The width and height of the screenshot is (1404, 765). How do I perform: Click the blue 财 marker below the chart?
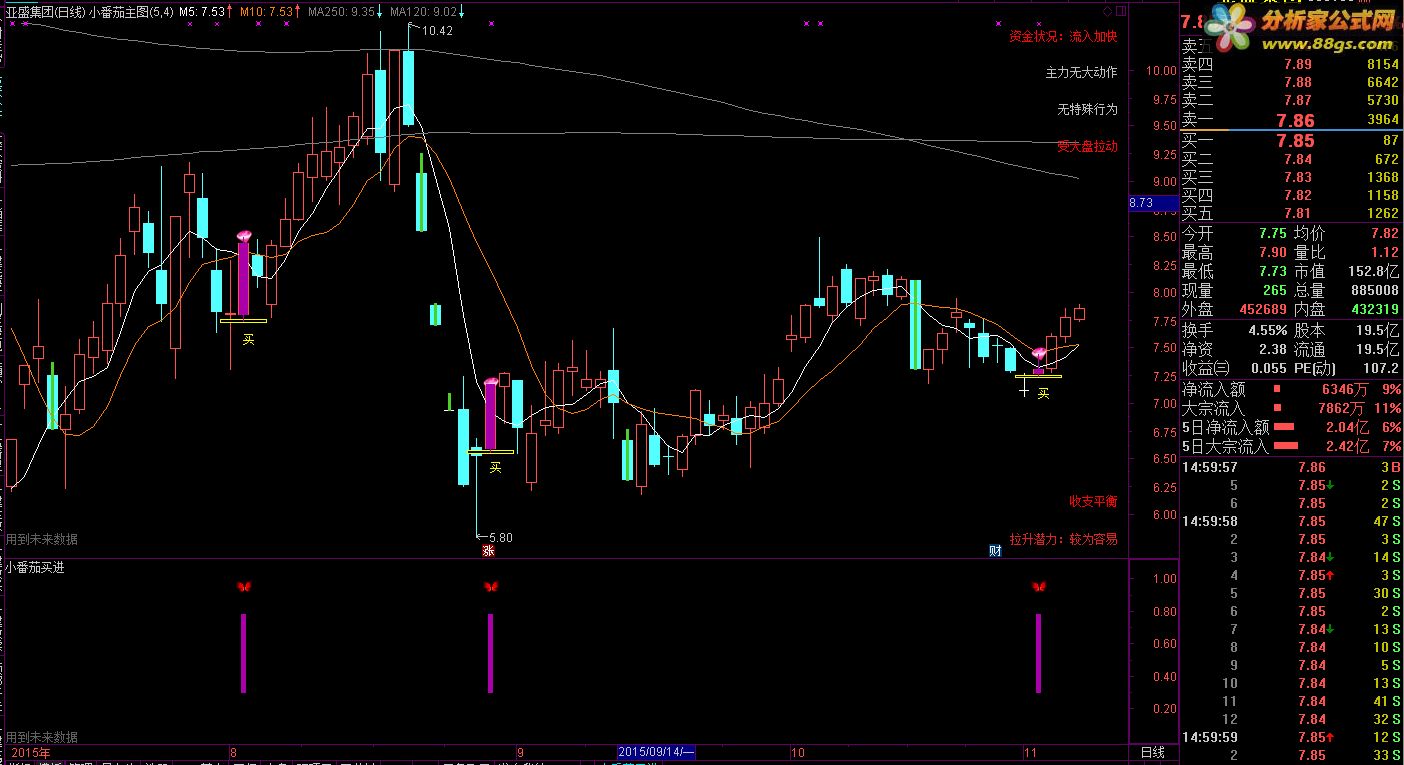pos(995,550)
